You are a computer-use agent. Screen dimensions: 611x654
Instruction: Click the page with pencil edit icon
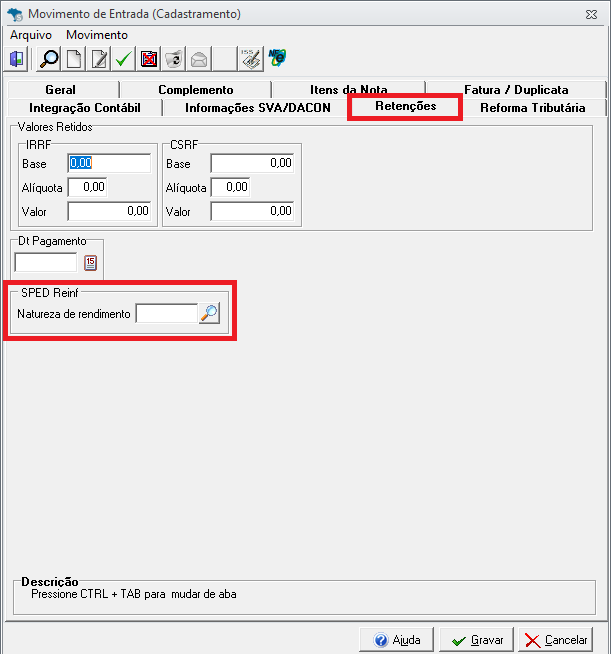tap(99, 59)
